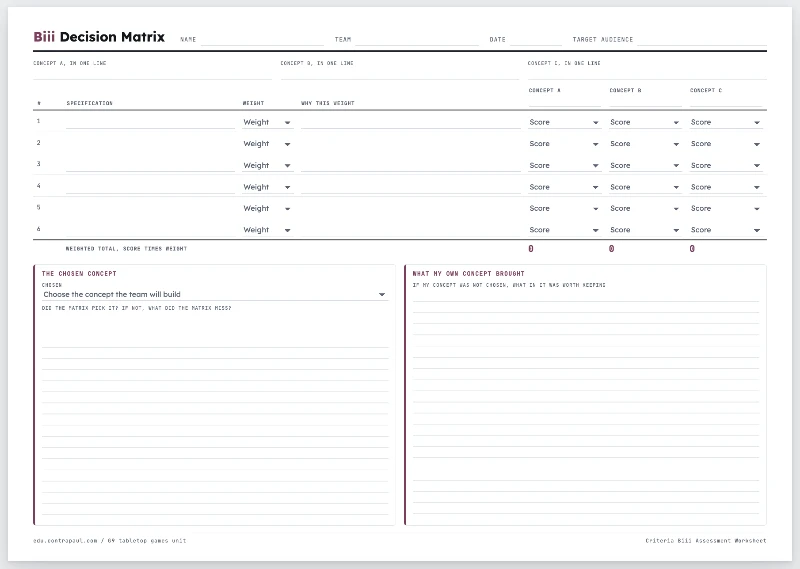Open Concept C Score dropdown in row 3
The width and height of the screenshot is (800, 569).
(x=726, y=165)
